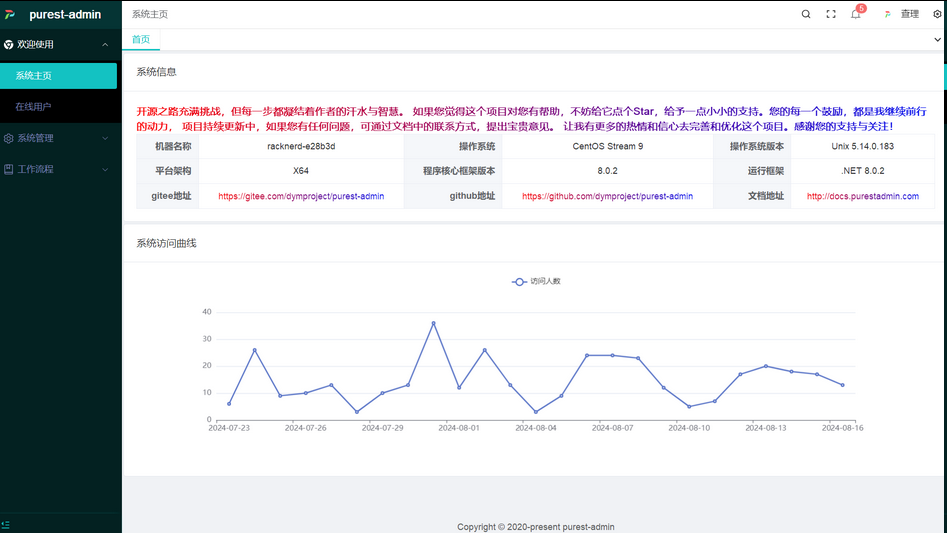Open the docs.purestadmin.com link
947x533 pixels.
862,197
